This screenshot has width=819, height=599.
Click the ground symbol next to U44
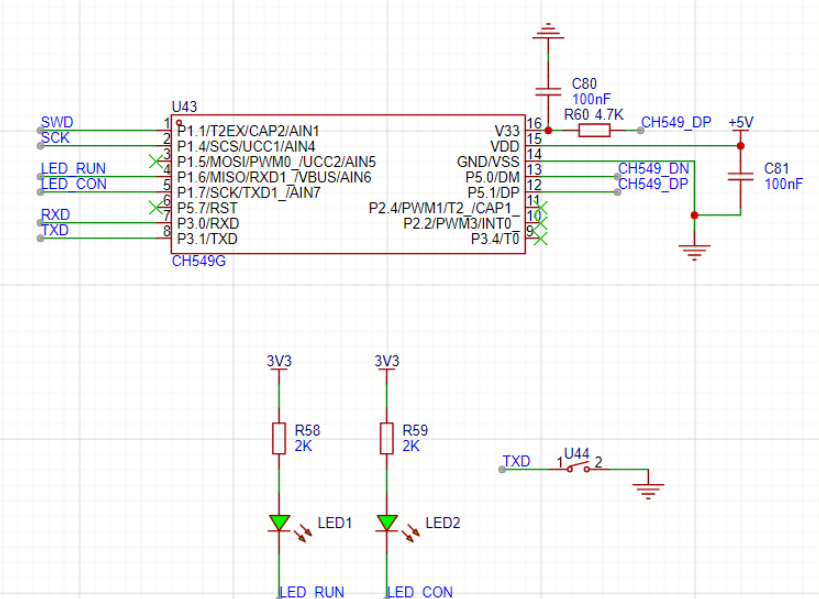click(x=650, y=489)
